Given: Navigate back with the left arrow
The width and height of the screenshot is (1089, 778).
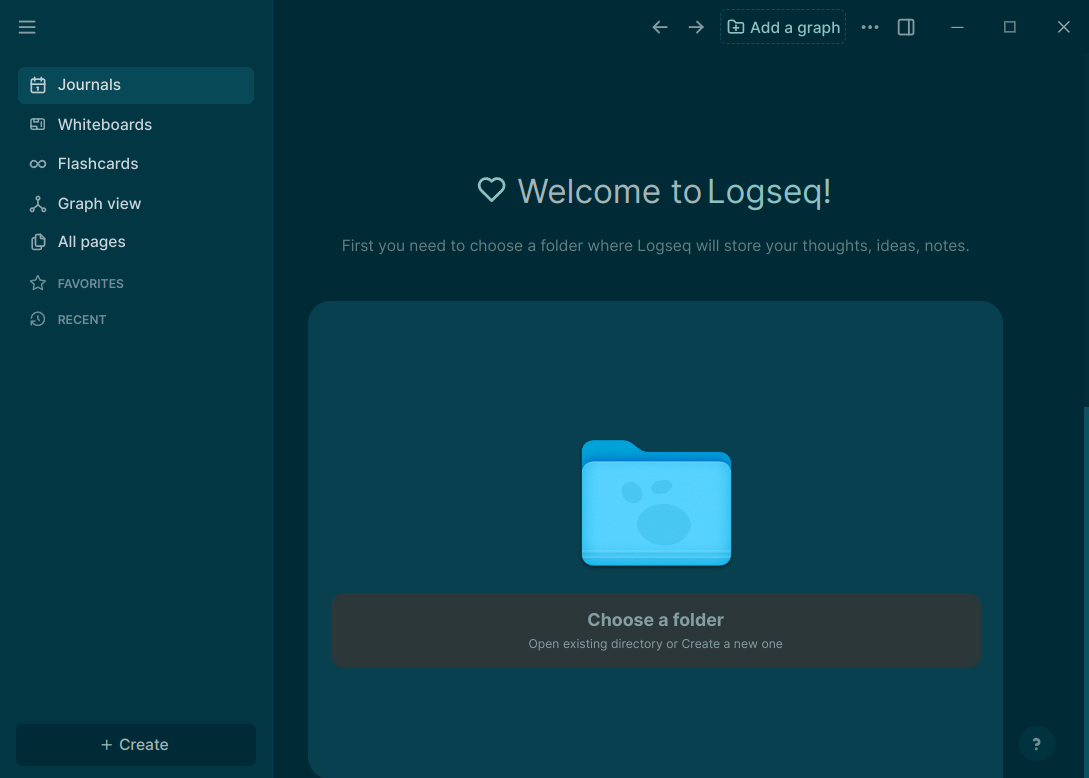Looking at the screenshot, I should 659,27.
